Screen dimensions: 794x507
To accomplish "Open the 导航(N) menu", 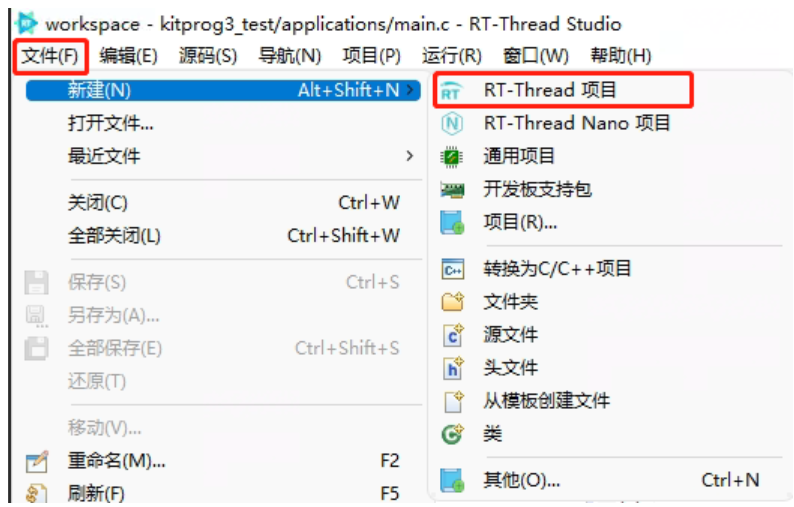I will click(289, 56).
